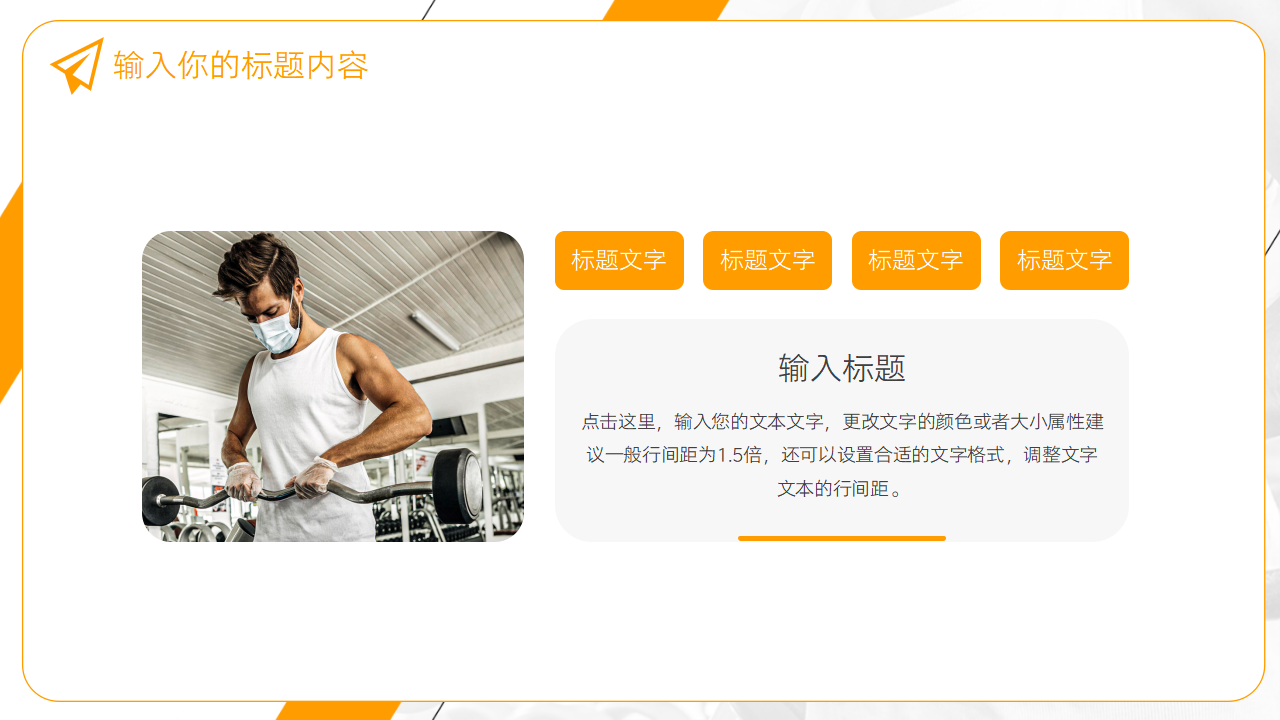Select the 输入标题 heading text
1280x720 pixels.
[842, 368]
